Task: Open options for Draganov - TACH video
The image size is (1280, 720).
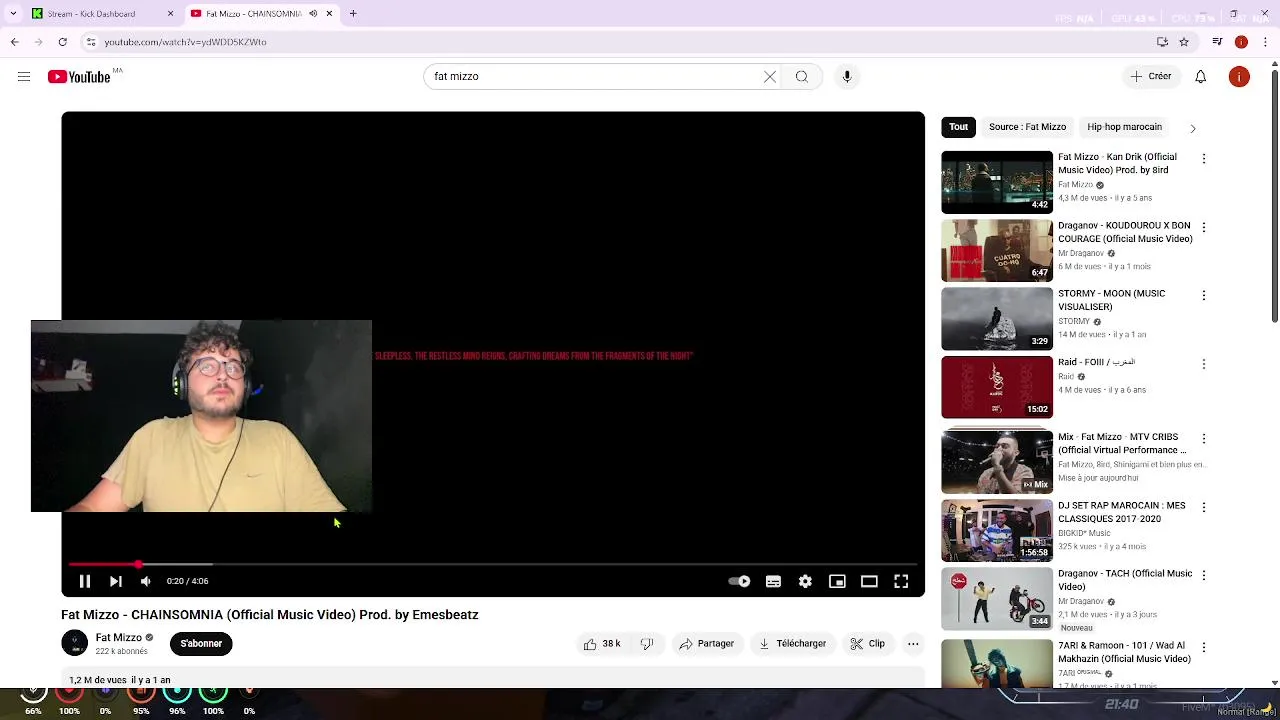Action: tap(1204, 576)
